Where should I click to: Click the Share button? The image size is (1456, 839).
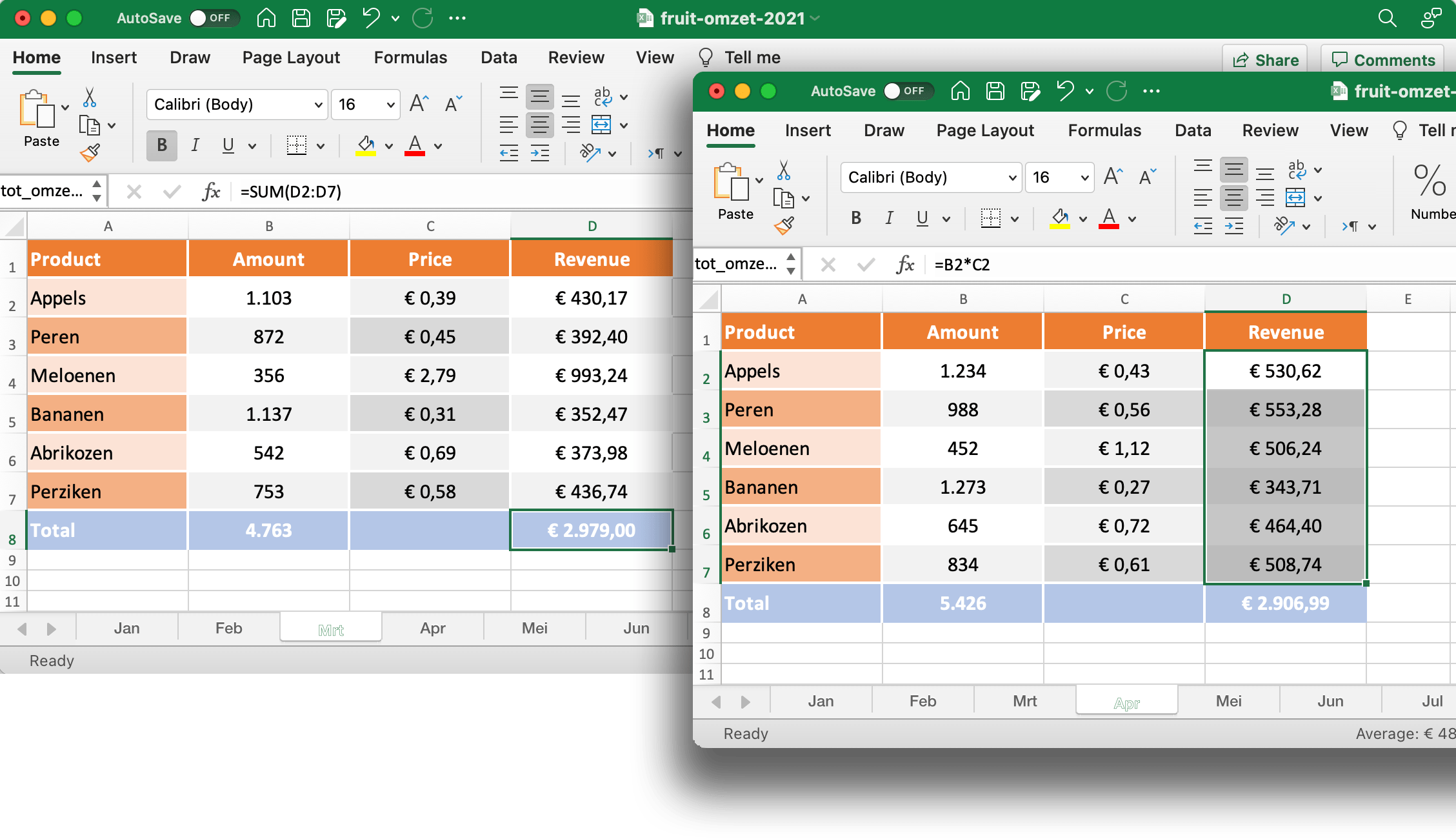pyautogui.click(x=1264, y=59)
